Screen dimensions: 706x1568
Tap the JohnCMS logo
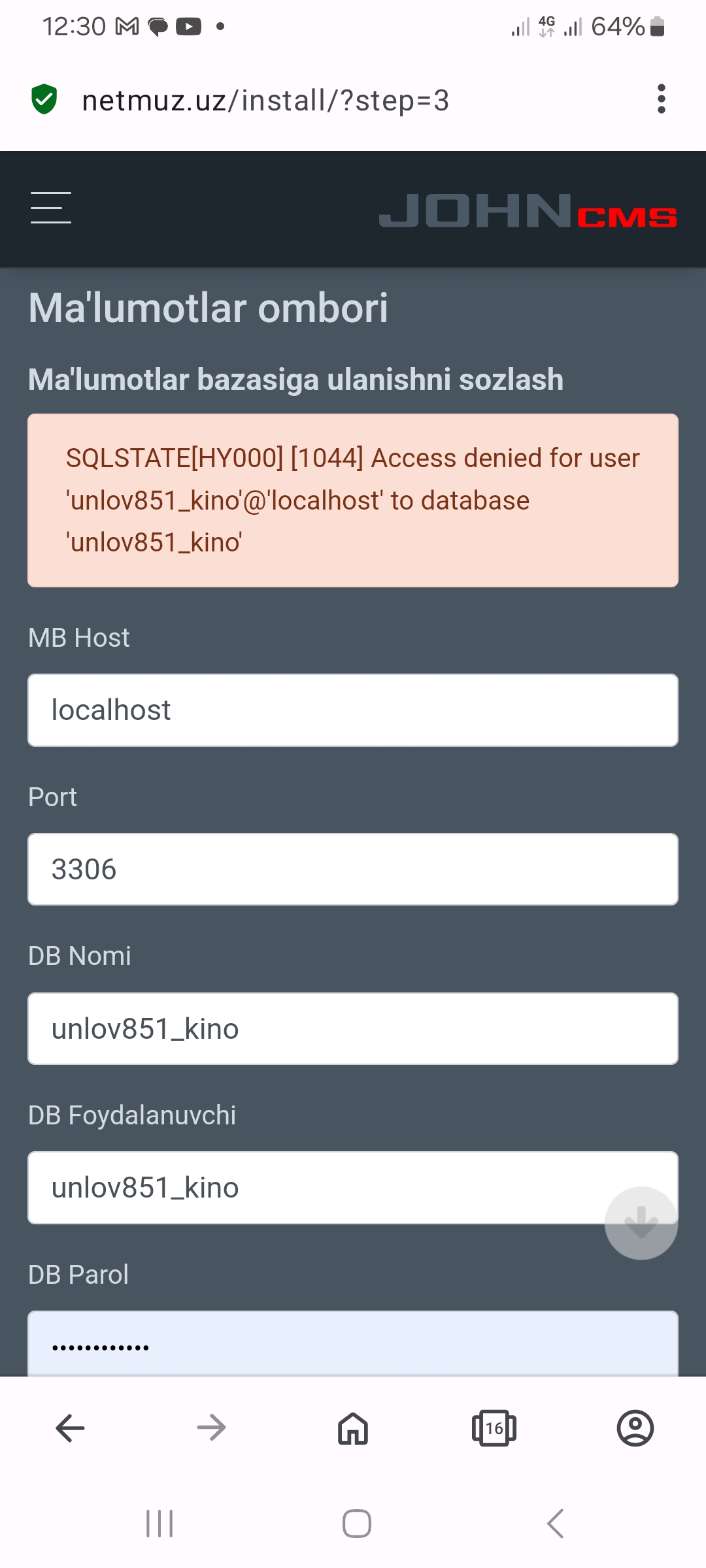pyautogui.click(x=528, y=210)
